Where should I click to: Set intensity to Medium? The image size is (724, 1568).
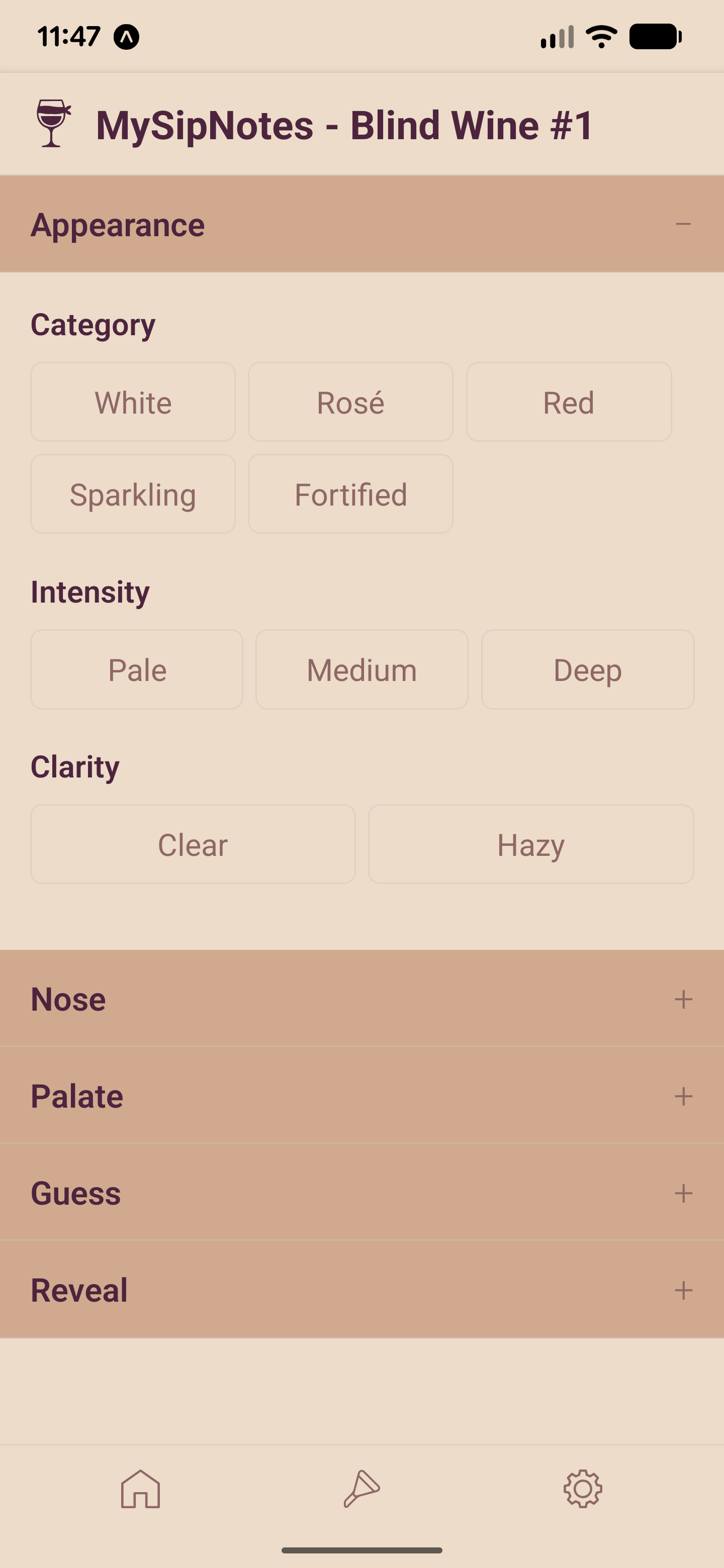[361, 669]
